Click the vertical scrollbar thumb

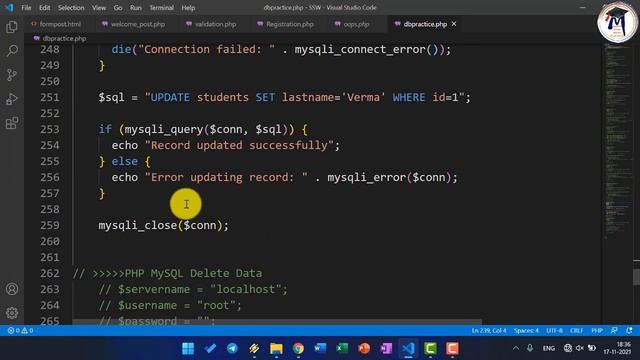pos(636,277)
